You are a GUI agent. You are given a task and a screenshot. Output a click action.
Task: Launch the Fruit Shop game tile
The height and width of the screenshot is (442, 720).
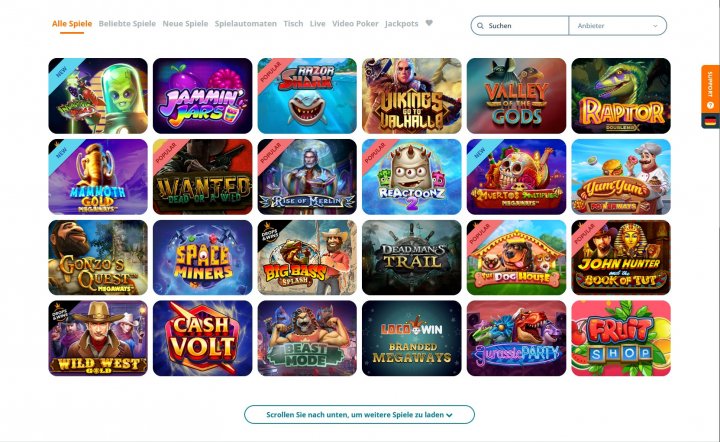pos(621,338)
